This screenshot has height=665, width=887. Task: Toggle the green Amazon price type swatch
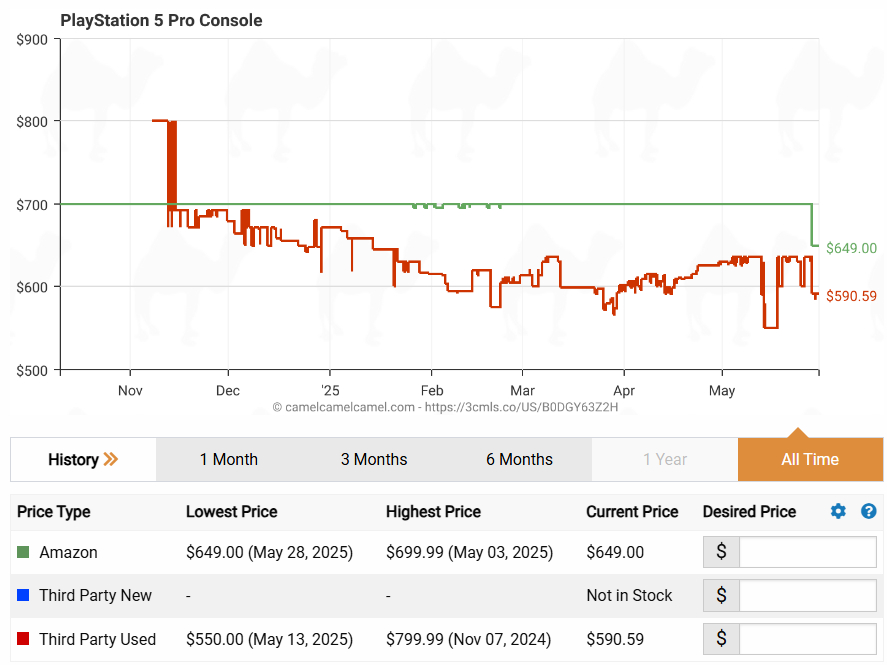pos(23,552)
